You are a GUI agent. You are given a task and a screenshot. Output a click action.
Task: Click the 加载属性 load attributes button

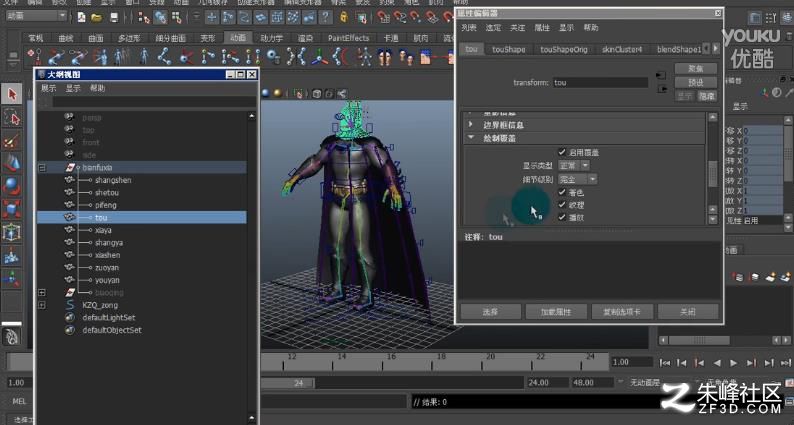point(555,312)
